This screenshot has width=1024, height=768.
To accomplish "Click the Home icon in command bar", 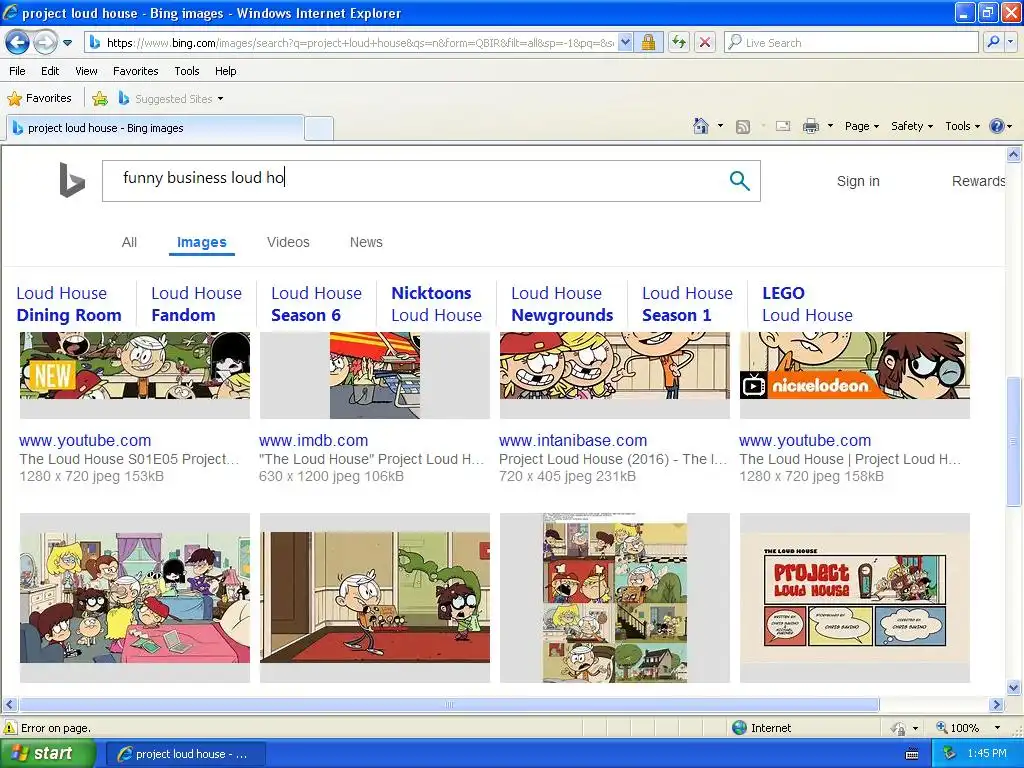I will [701, 126].
